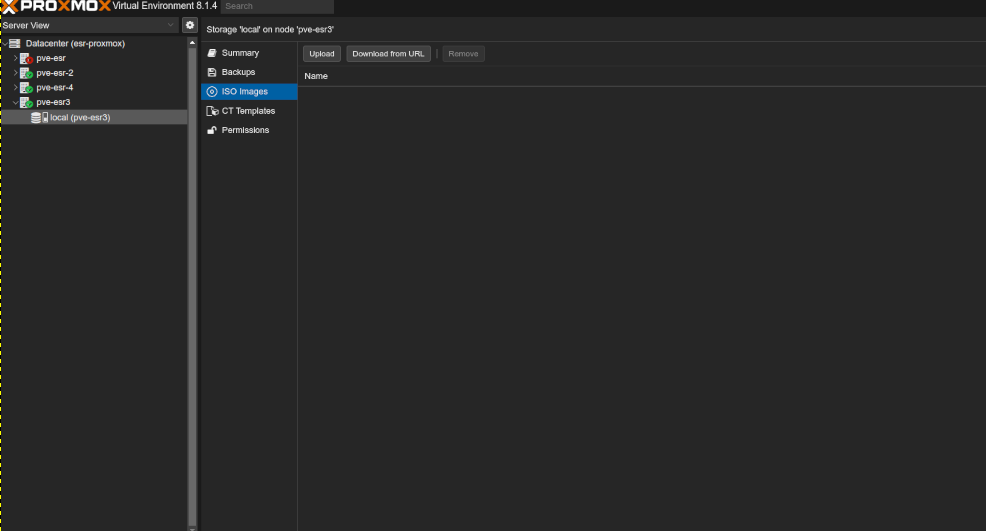Expand the pve-esr node
Image resolution: width=986 pixels, height=531 pixels.
click(x=15, y=59)
